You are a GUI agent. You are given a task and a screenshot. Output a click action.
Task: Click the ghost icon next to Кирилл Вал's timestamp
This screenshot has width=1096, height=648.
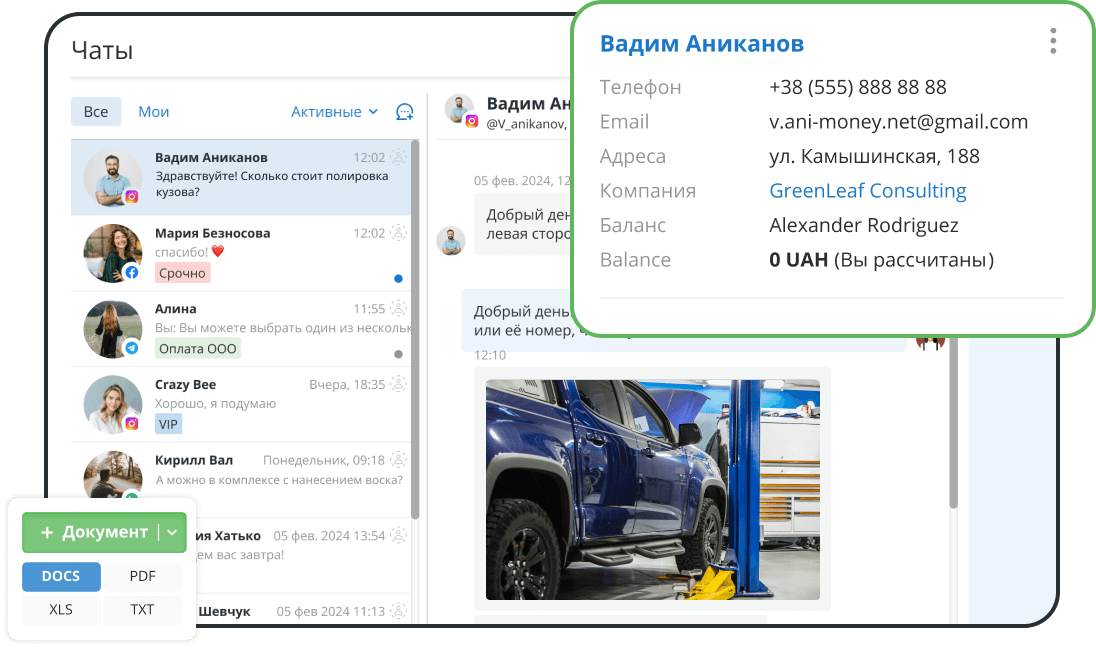pos(399,460)
